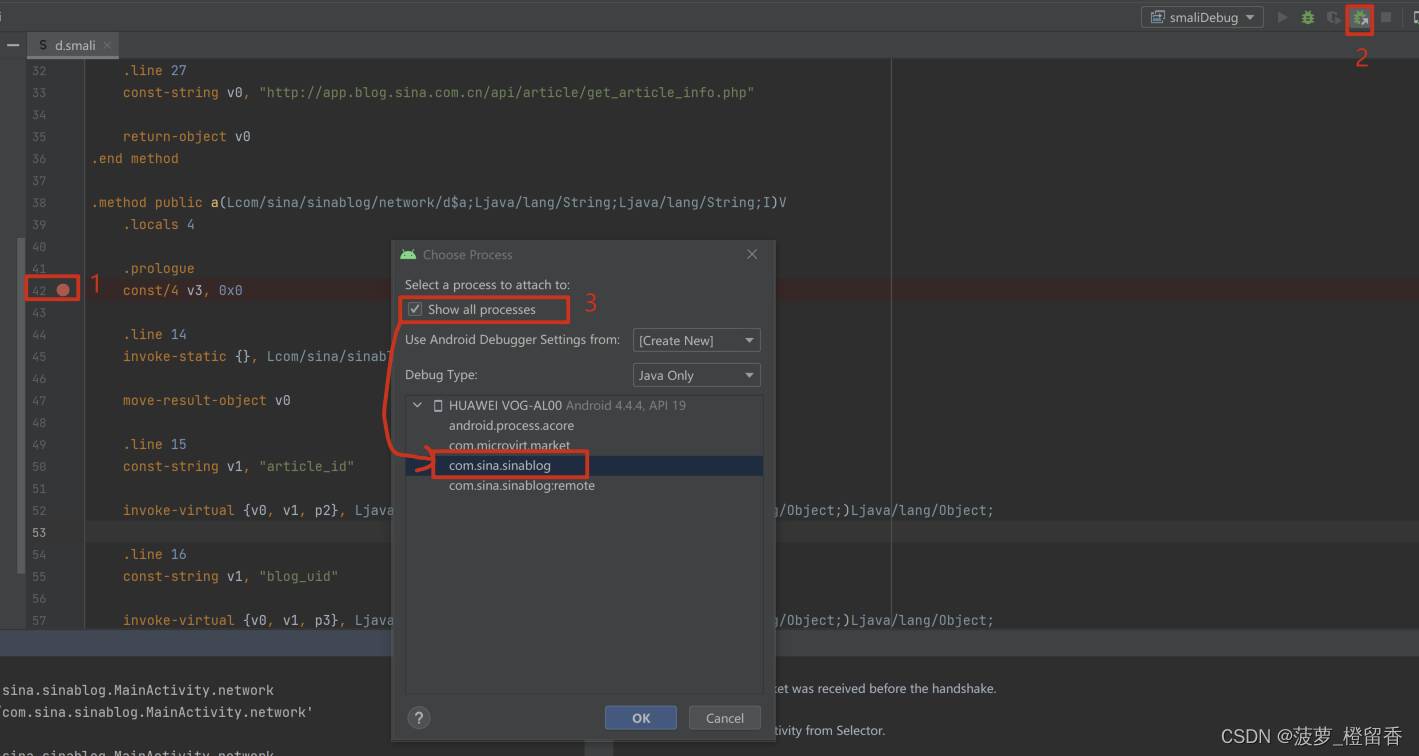Image resolution: width=1419 pixels, height=756 pixels.
Task: Click the Run with Coverage icon
Action: (1334, 17)
